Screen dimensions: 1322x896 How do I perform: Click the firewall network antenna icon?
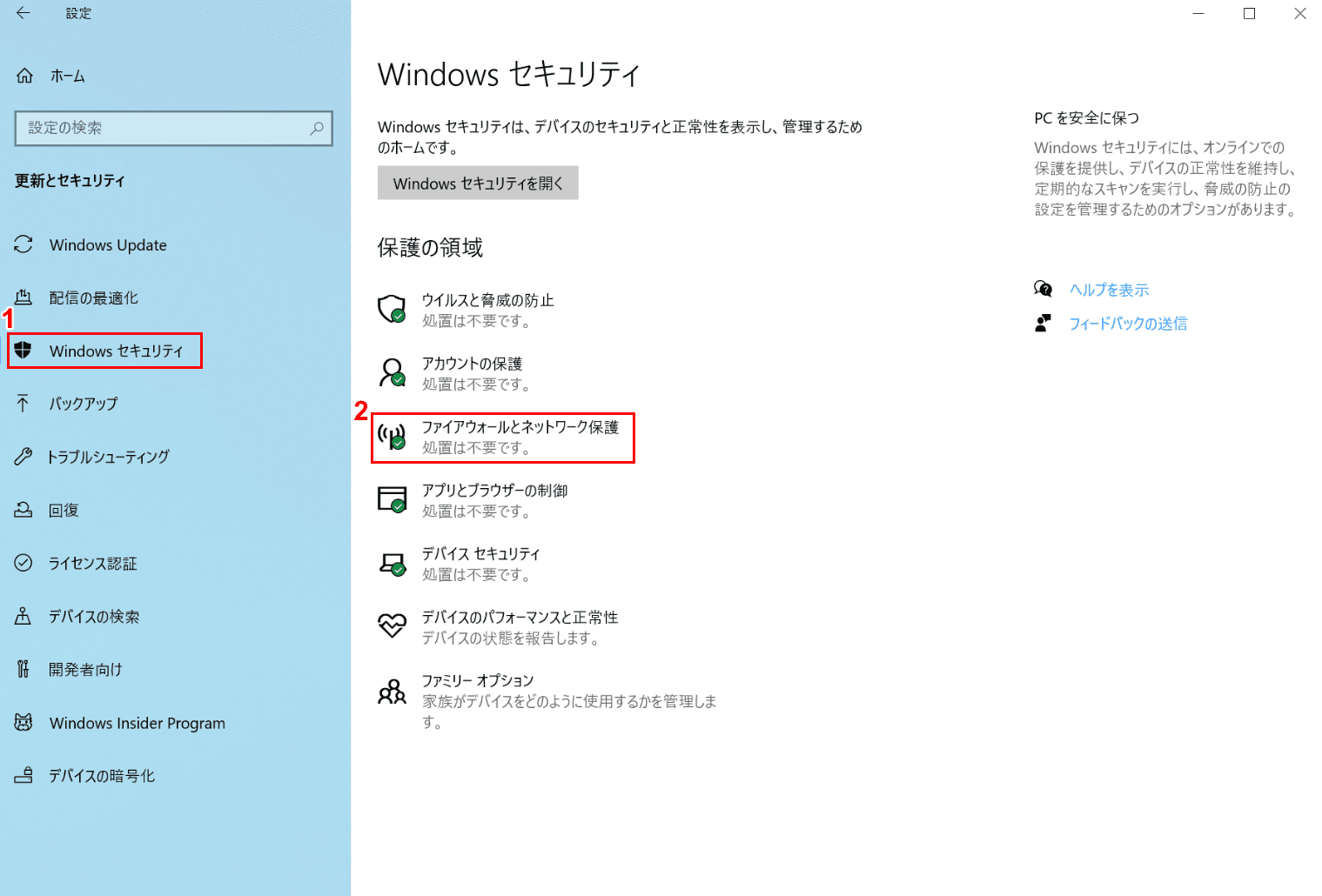tap(392, 436)
